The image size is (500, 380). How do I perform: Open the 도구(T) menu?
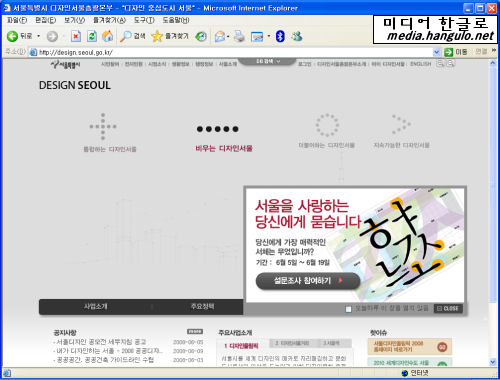[144, 20]
